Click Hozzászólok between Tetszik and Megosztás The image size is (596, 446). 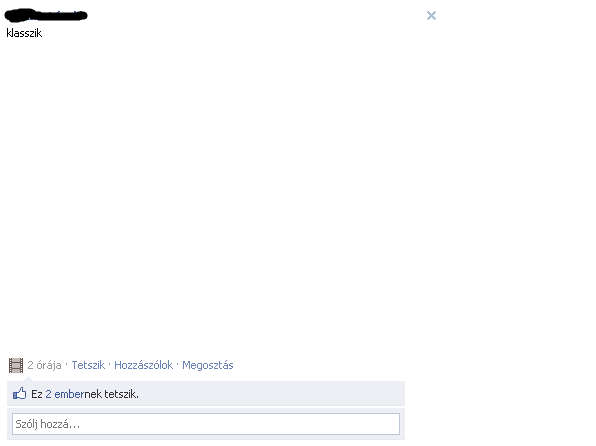tap(143, 365)
